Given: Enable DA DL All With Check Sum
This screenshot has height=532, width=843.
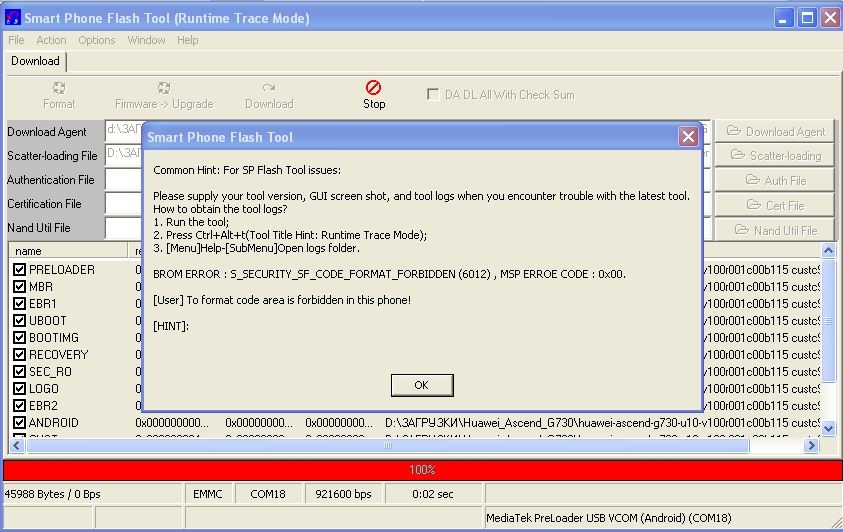Looking at the screenshot, I should coord(433,94).
